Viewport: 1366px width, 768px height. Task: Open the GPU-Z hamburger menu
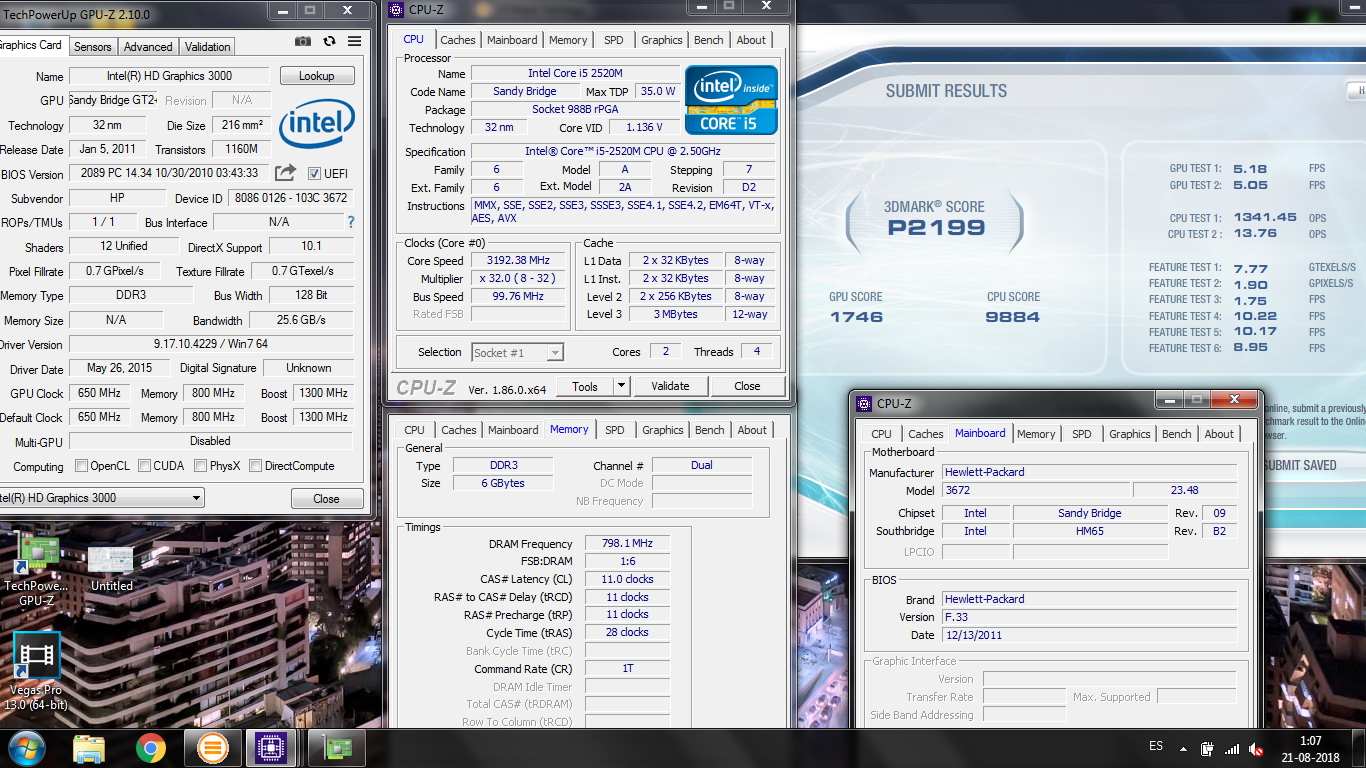[354, 42]
